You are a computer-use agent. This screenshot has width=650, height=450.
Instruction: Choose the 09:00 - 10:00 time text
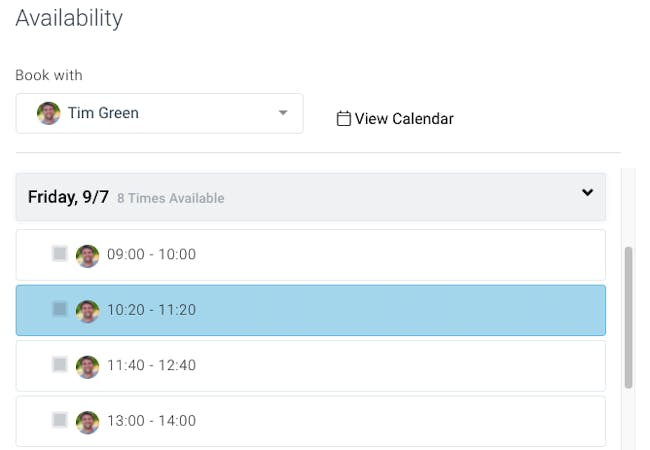tap(151, 255)
